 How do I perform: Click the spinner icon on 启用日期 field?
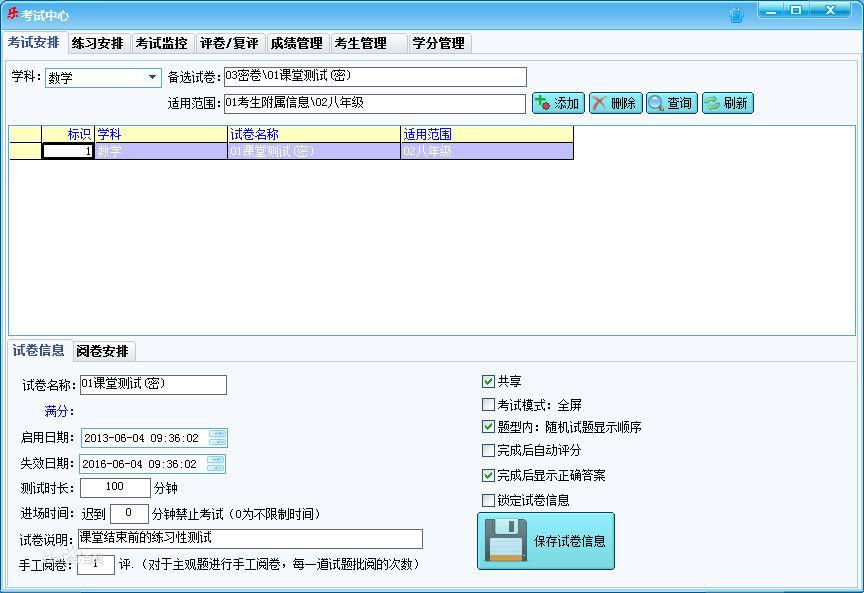(x=218, y=437)
